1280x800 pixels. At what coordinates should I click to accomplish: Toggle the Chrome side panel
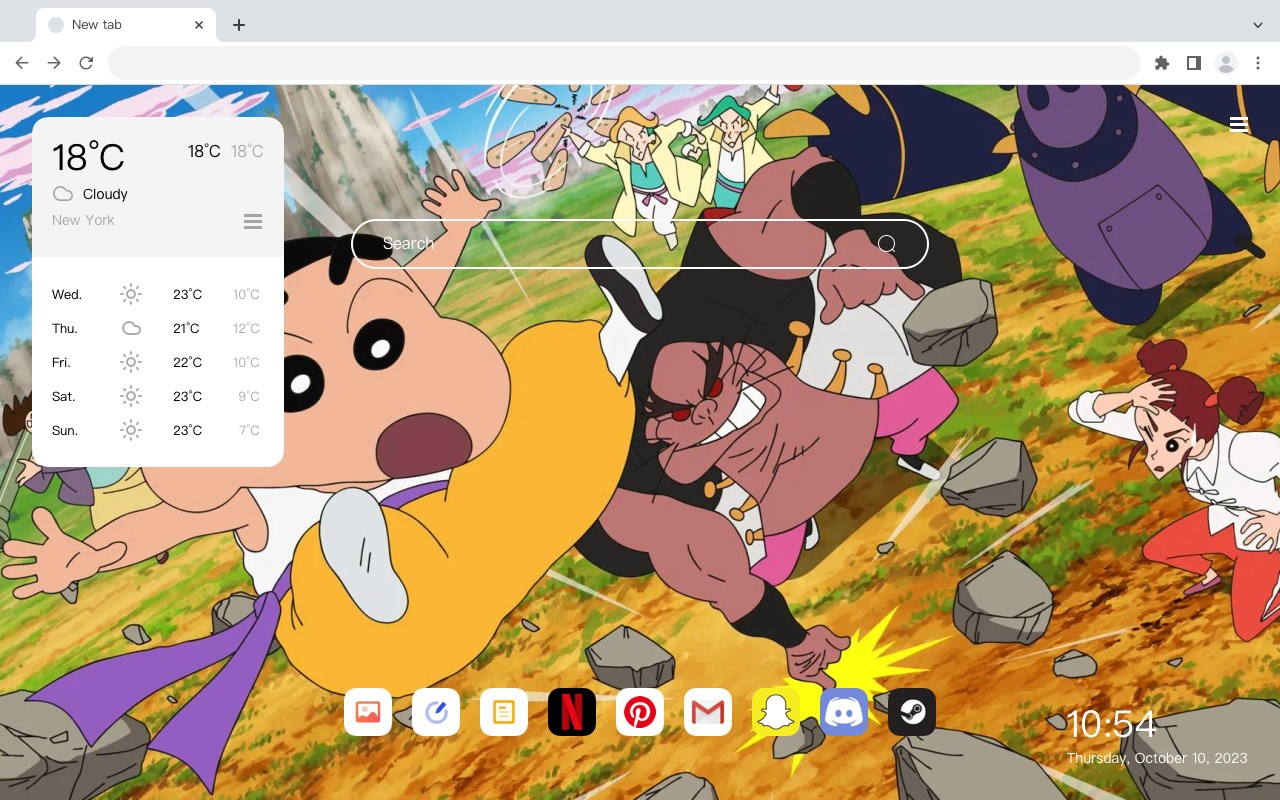1193,63
